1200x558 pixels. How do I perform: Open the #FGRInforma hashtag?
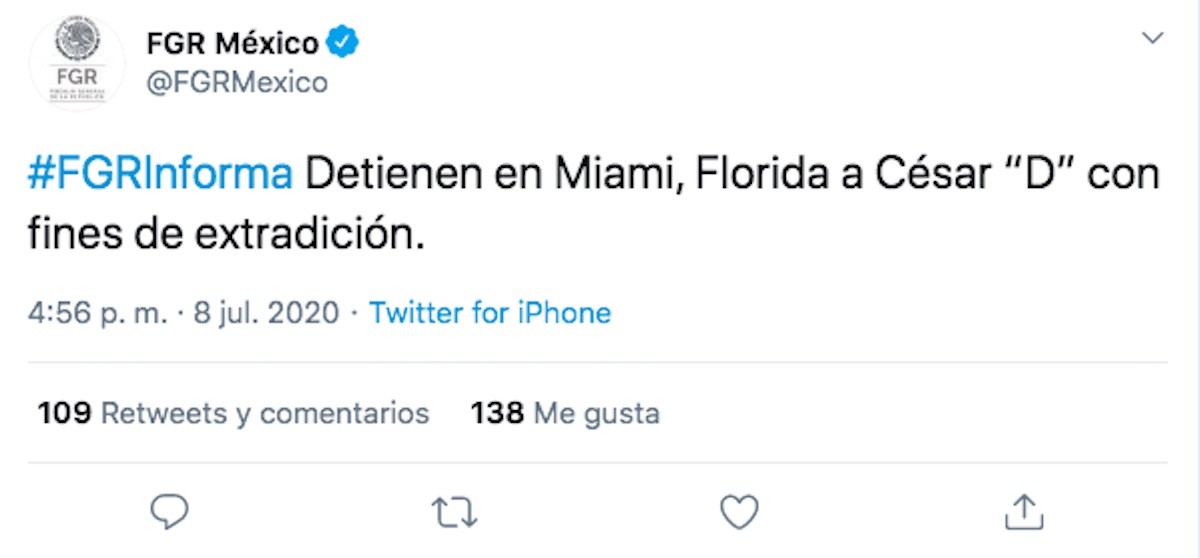click(161, 176)
